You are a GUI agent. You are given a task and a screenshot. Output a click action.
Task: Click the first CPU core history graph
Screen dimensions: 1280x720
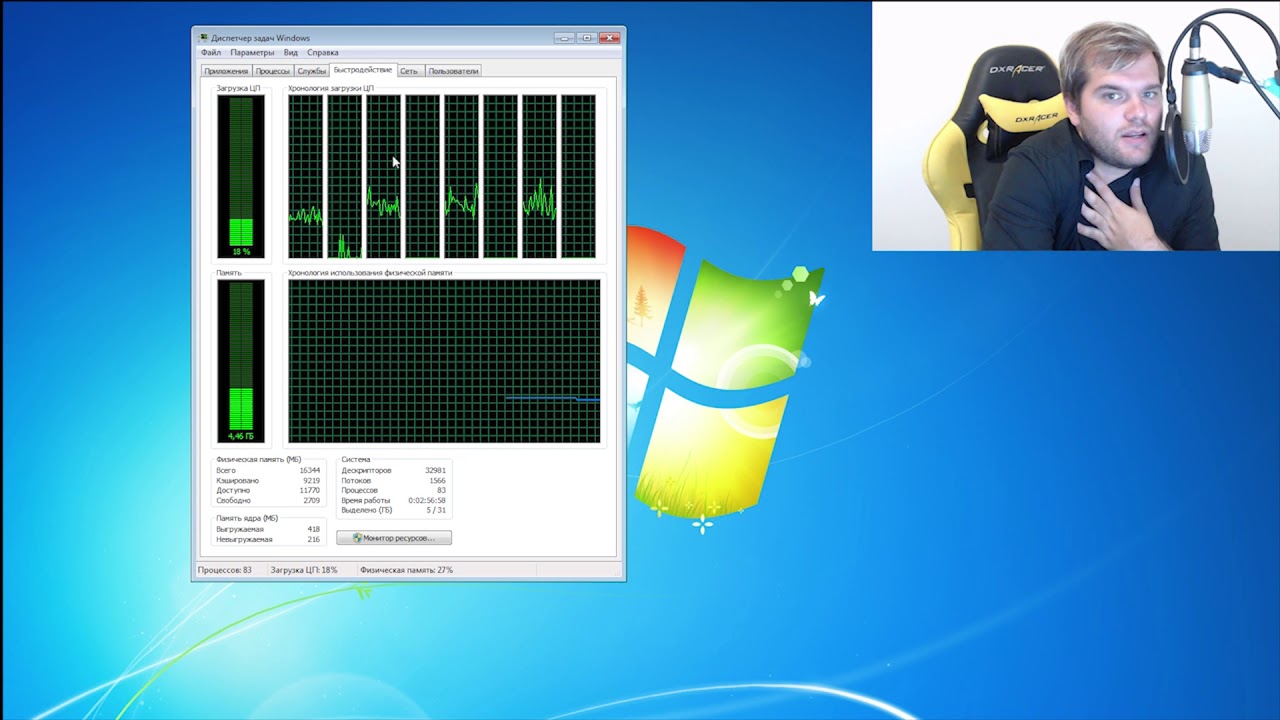[306, 176]
